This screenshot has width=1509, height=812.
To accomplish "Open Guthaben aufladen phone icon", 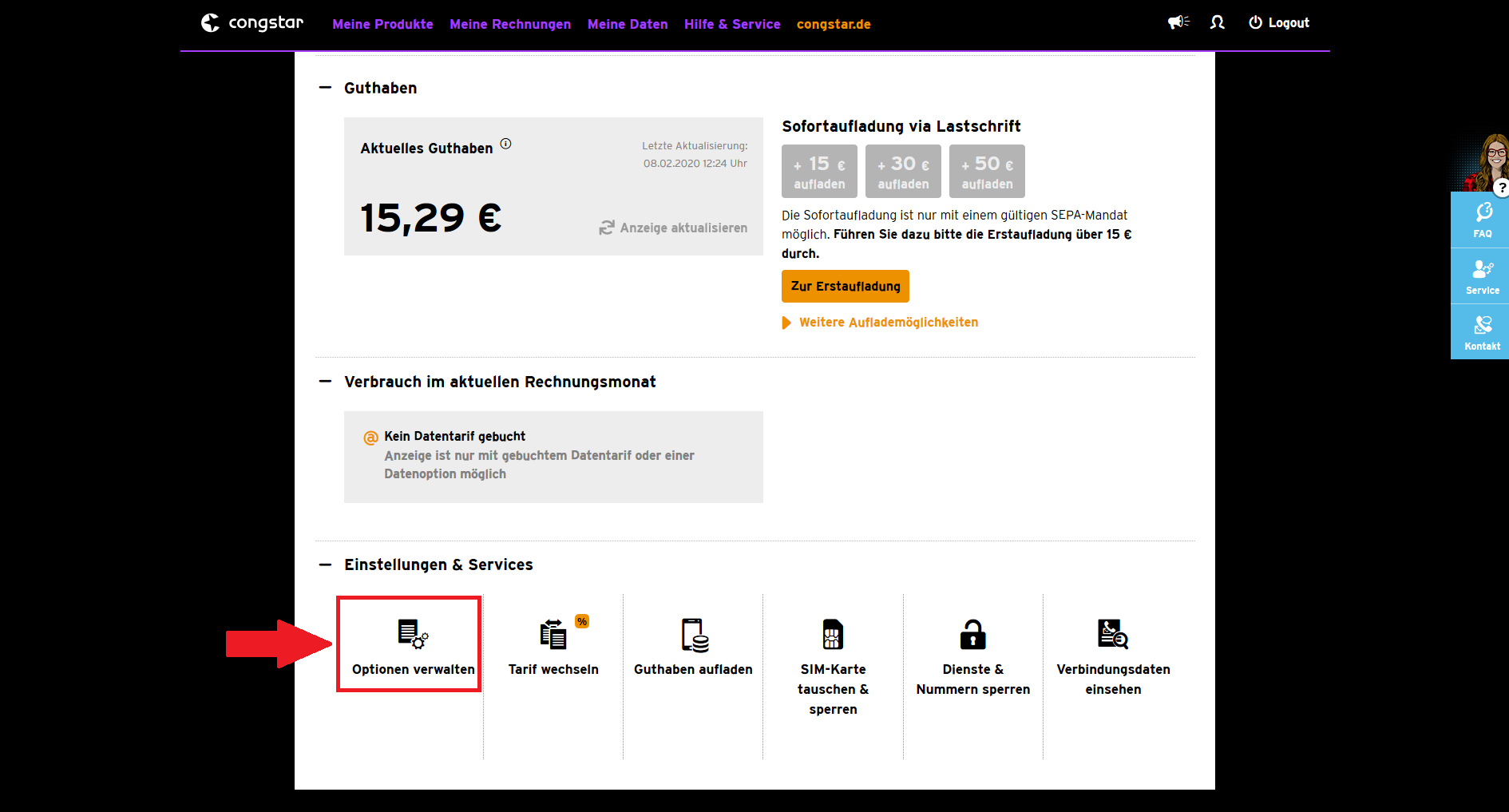I will tap(694, 635).
